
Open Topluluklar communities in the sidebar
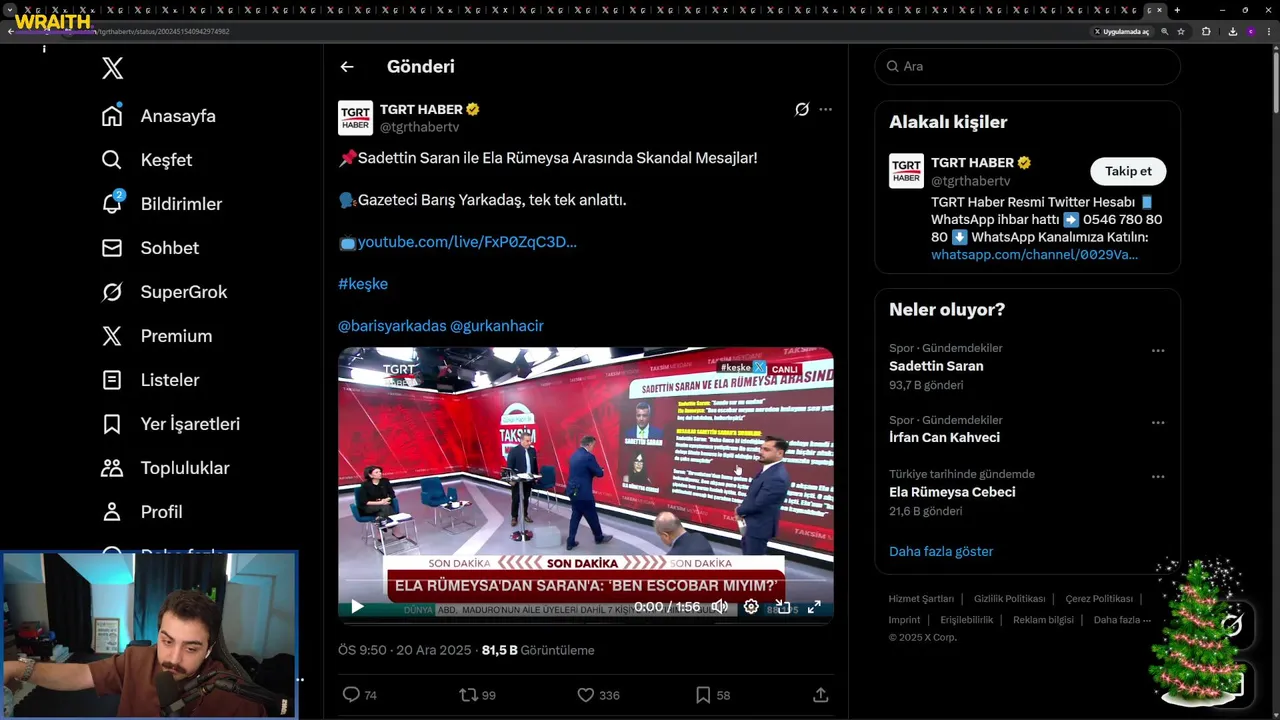point(165,468)
